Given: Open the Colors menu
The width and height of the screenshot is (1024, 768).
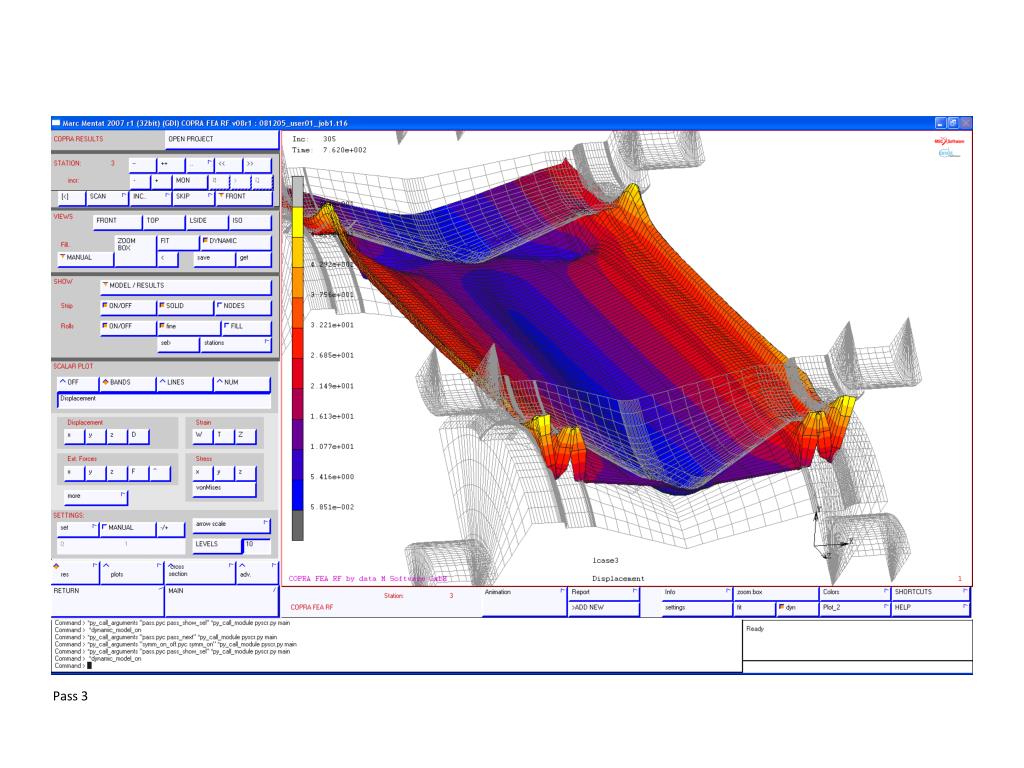Looking at the screenshot, I should point(855,593).
